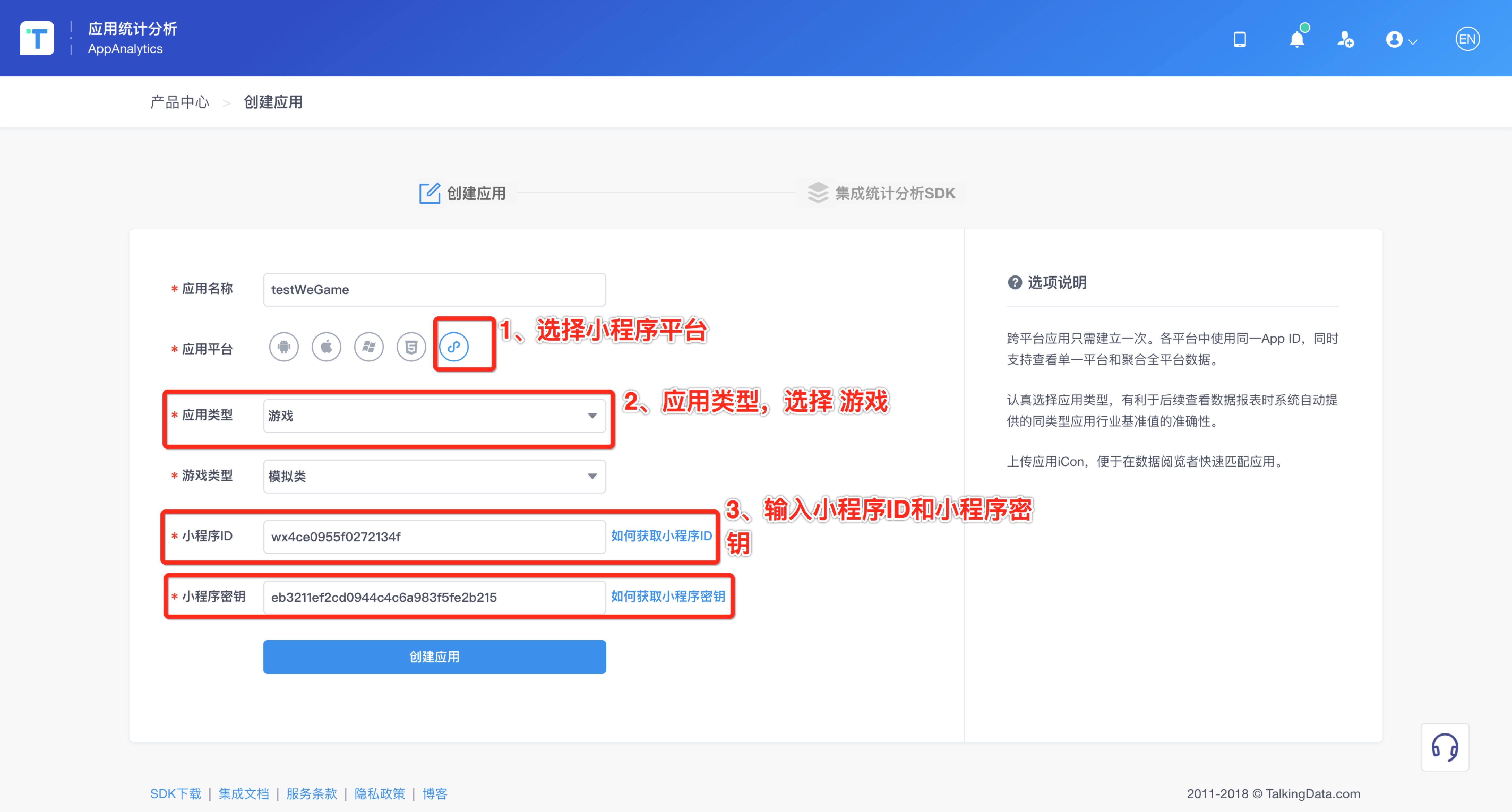Click the 应用统计分析 AppAnalytics title
Viewport: 1512px width, 812px height.
[x=133, y=39]
